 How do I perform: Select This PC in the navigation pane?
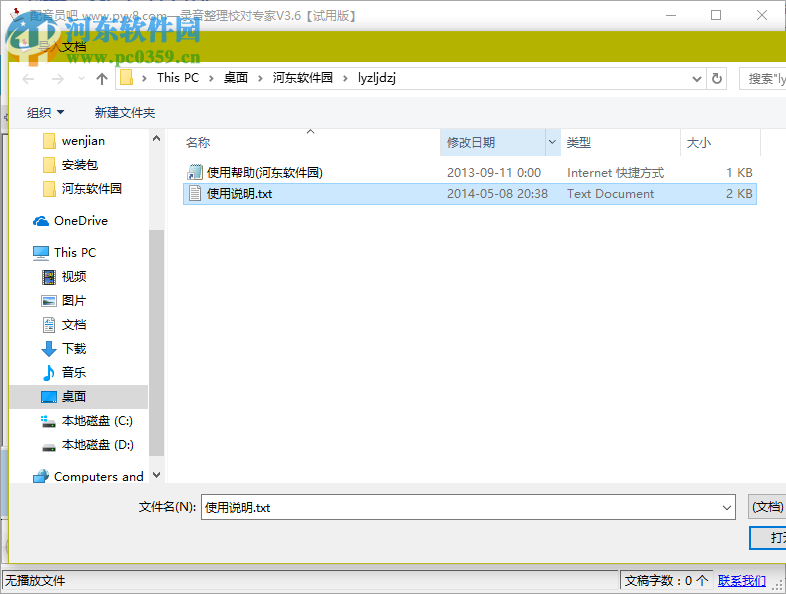[75, 252]
